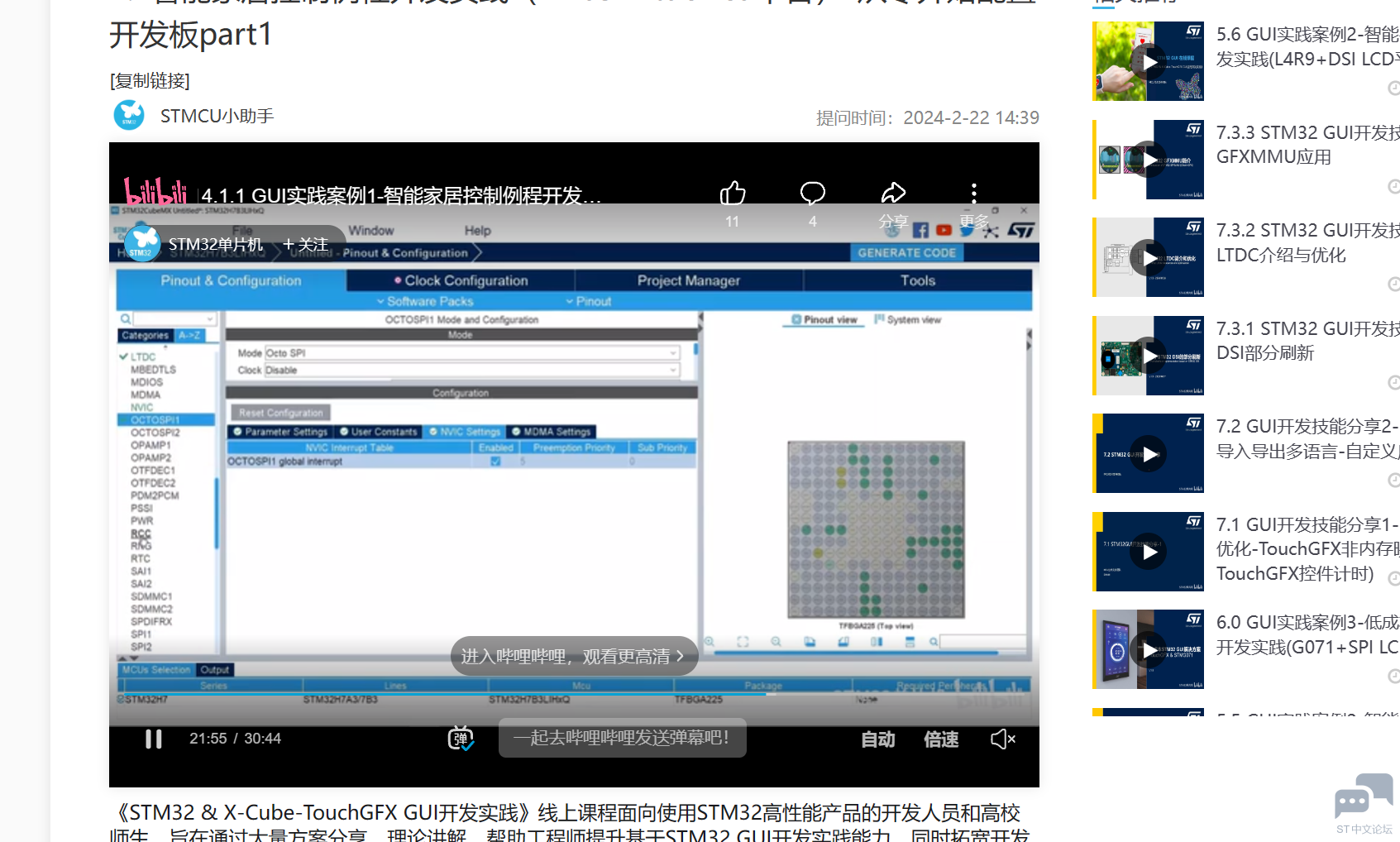Click the Facebook icon in the CubeMX video

[x=920, y=231]
